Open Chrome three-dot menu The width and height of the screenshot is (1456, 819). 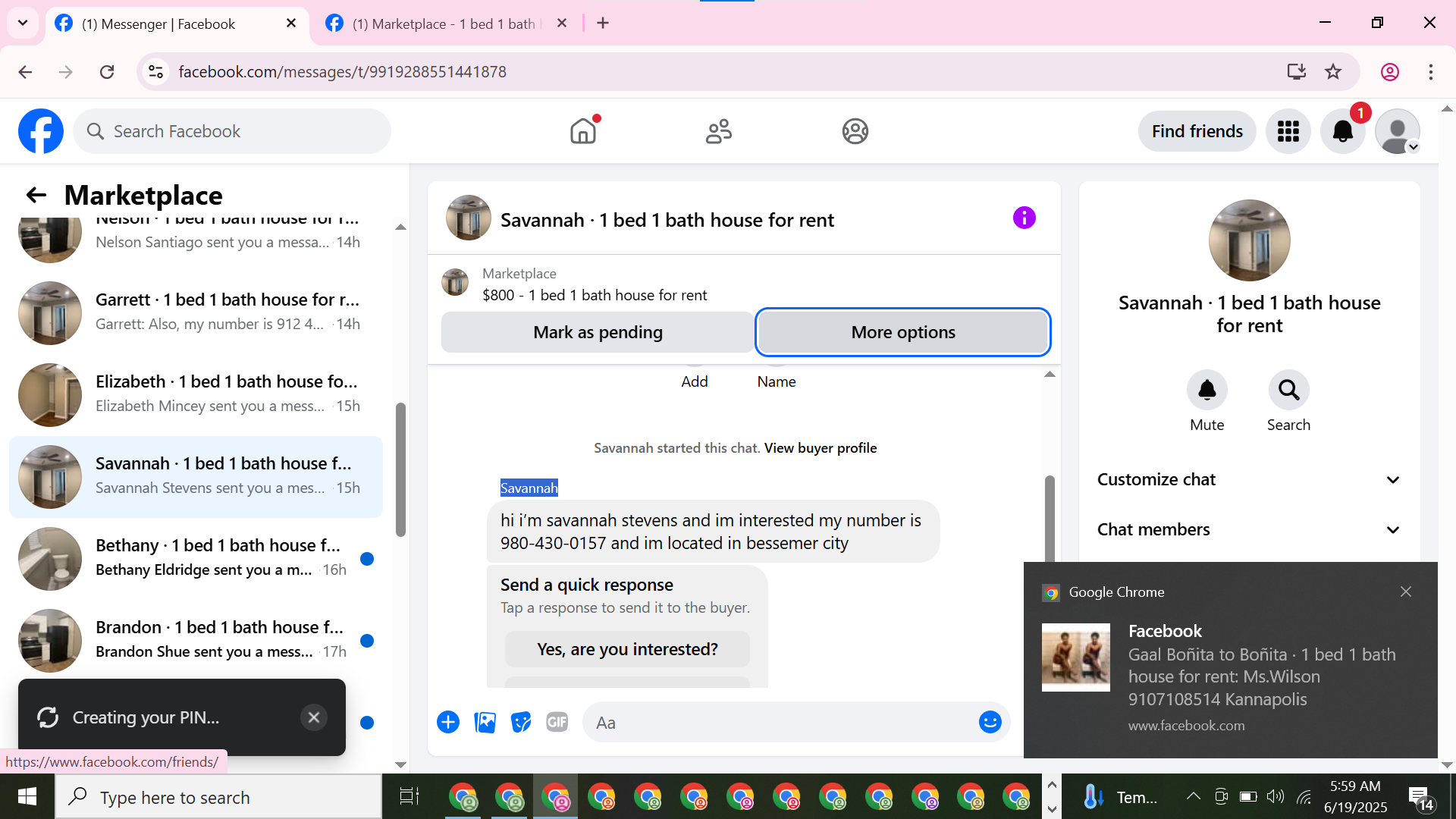tap(1431, 71)
